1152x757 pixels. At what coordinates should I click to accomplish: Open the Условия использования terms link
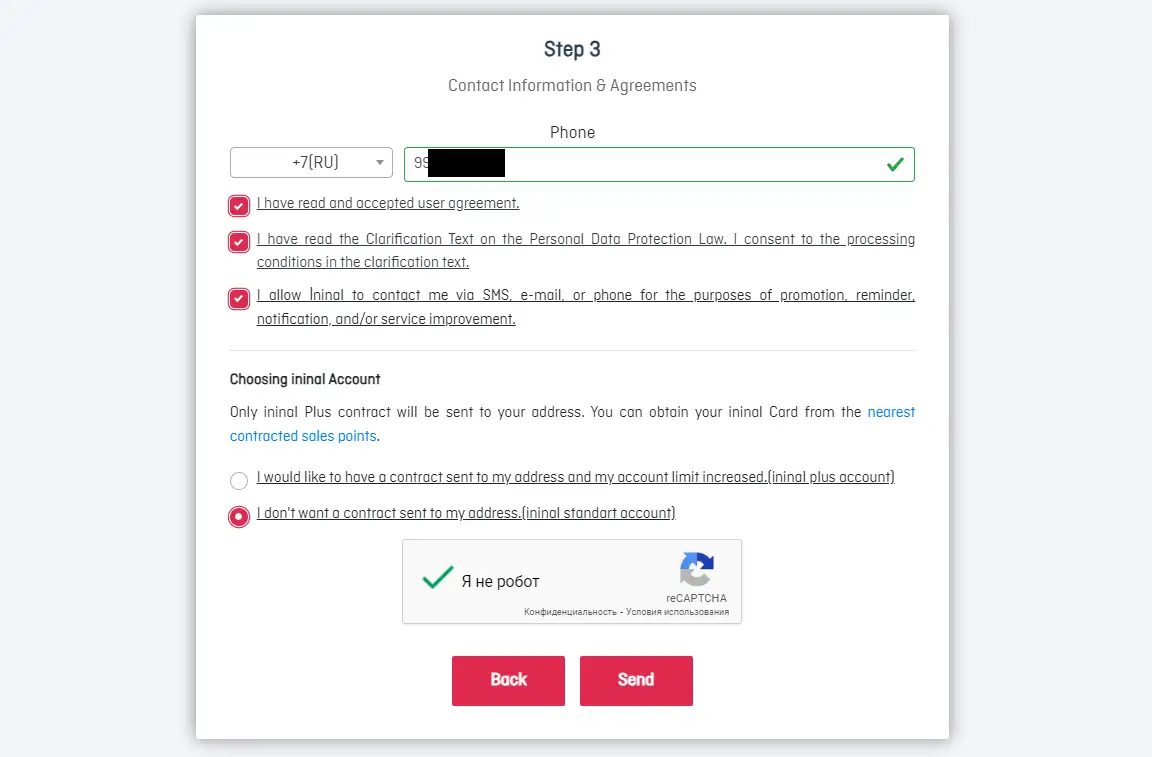(678, 612)
